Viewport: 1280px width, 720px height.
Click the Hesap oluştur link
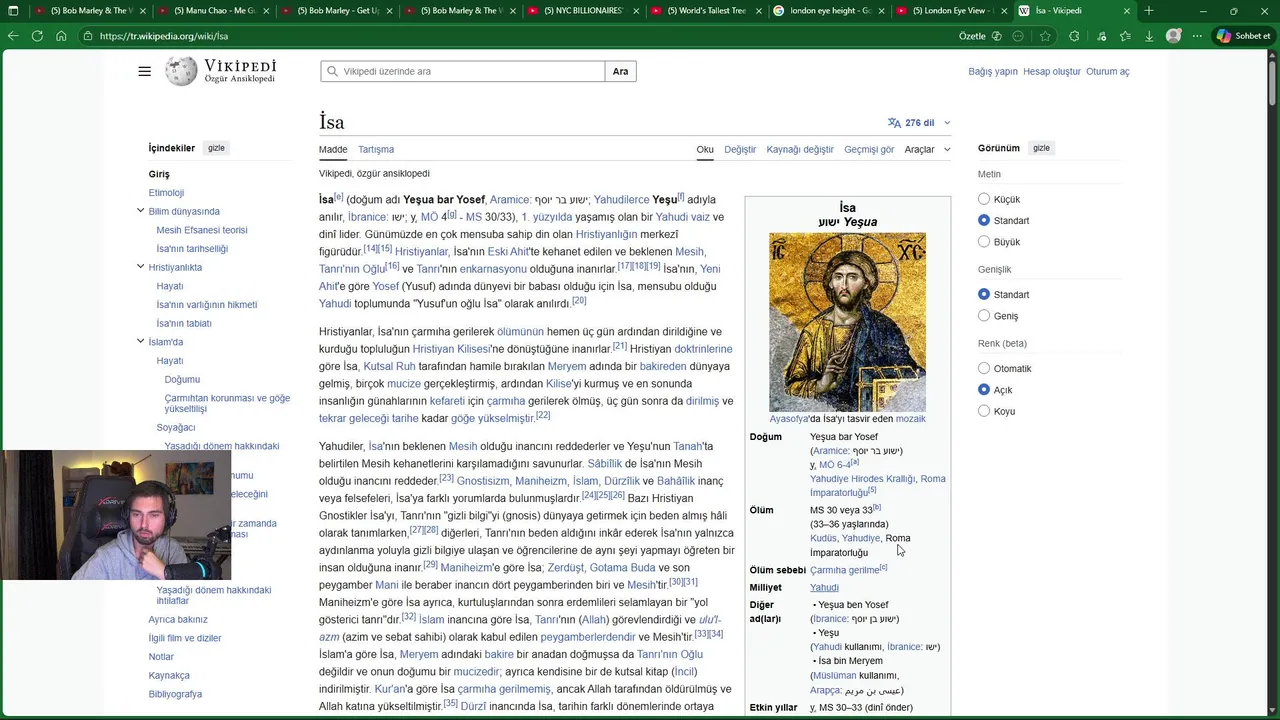click(1052, 72)
